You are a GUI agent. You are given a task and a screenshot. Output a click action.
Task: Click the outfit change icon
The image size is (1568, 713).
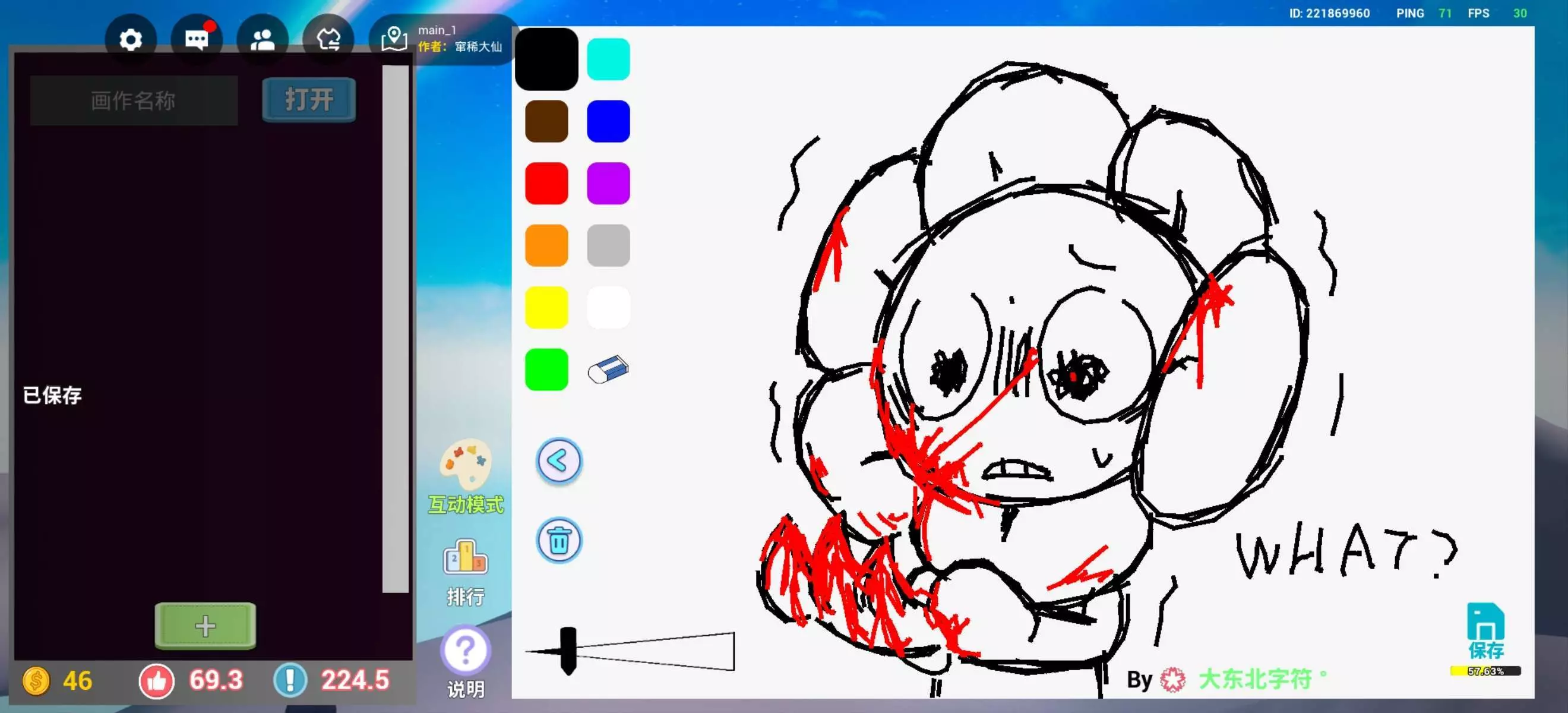[x=328, y=40]
